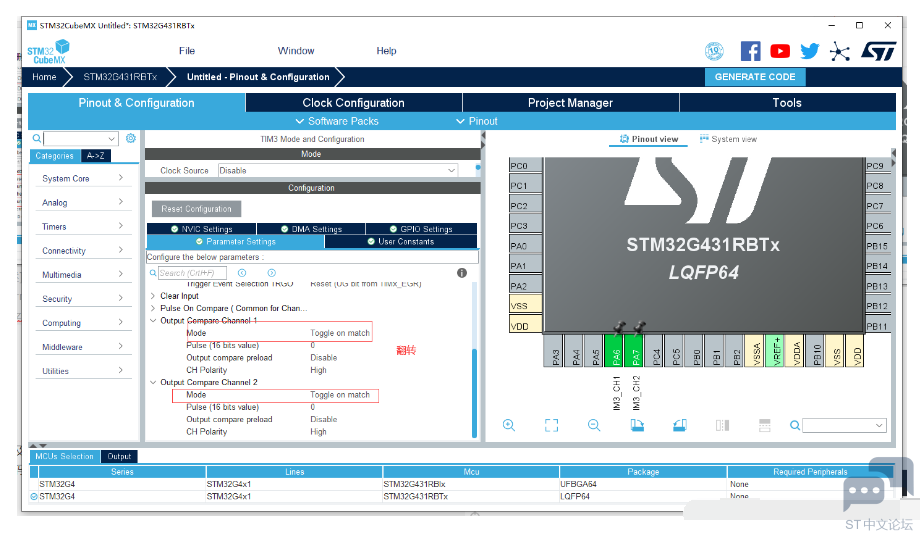
Task: Open the YouTube link icon
Action: [780, 51]
